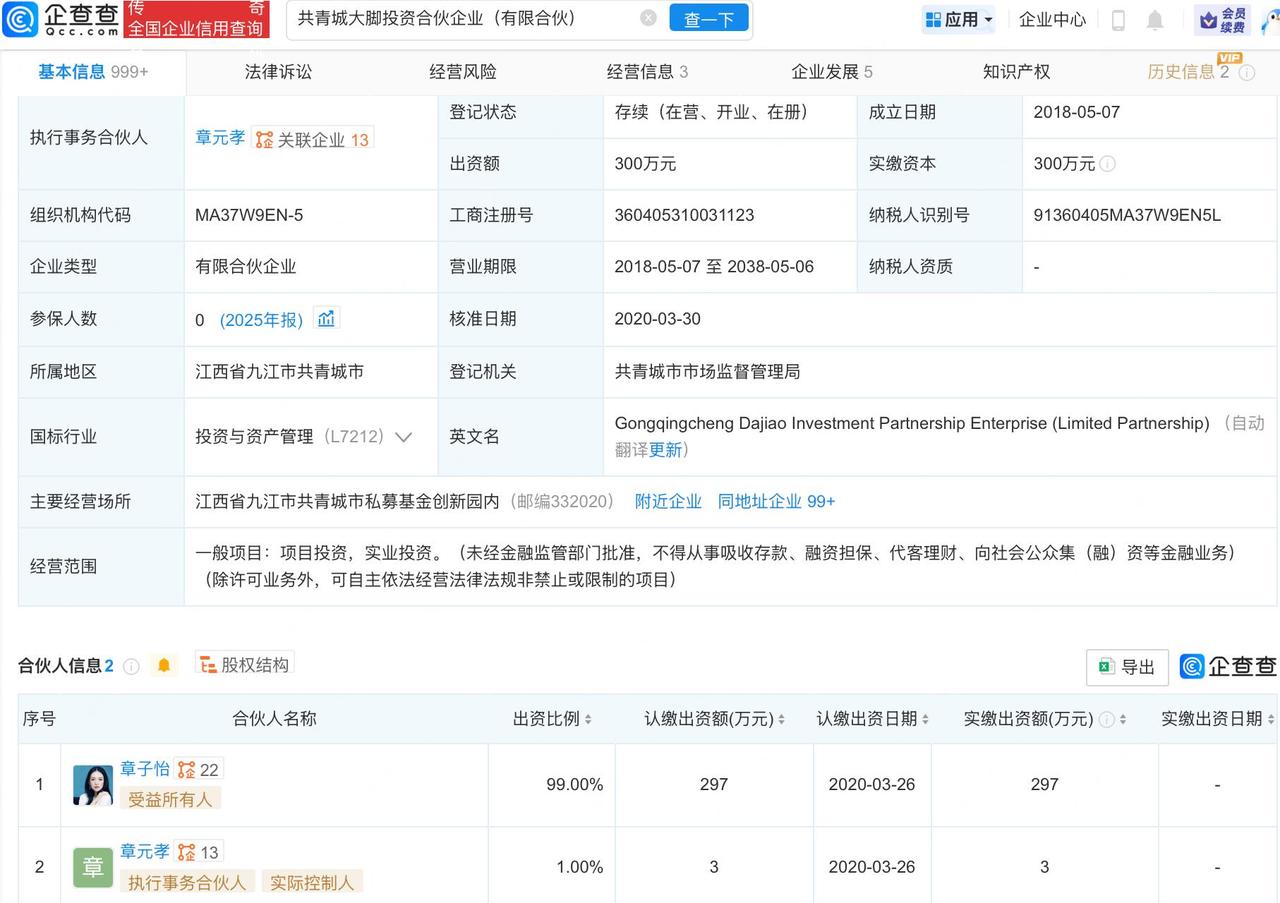Screen dimensions: 1280x903
Task: Click the 会员续费 membership icon
Action: pos(1224,20)
